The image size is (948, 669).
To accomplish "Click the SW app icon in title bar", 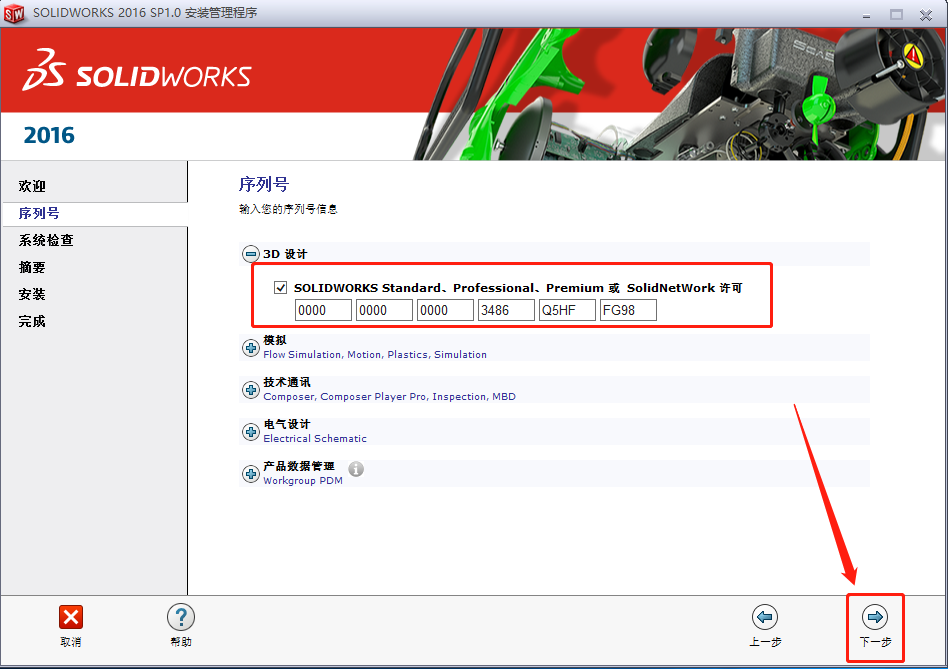I will click(14, 13).
